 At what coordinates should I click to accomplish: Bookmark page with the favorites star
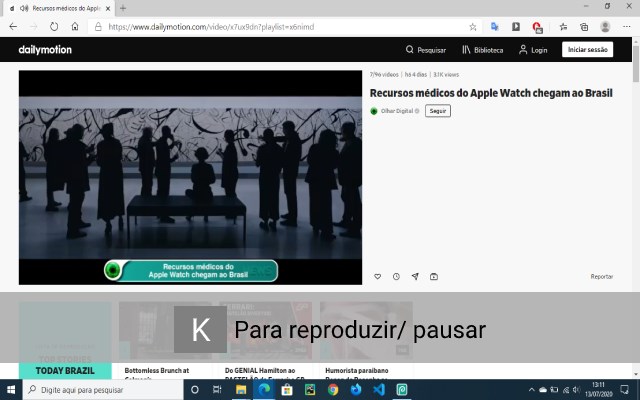(x=473, y=27)
